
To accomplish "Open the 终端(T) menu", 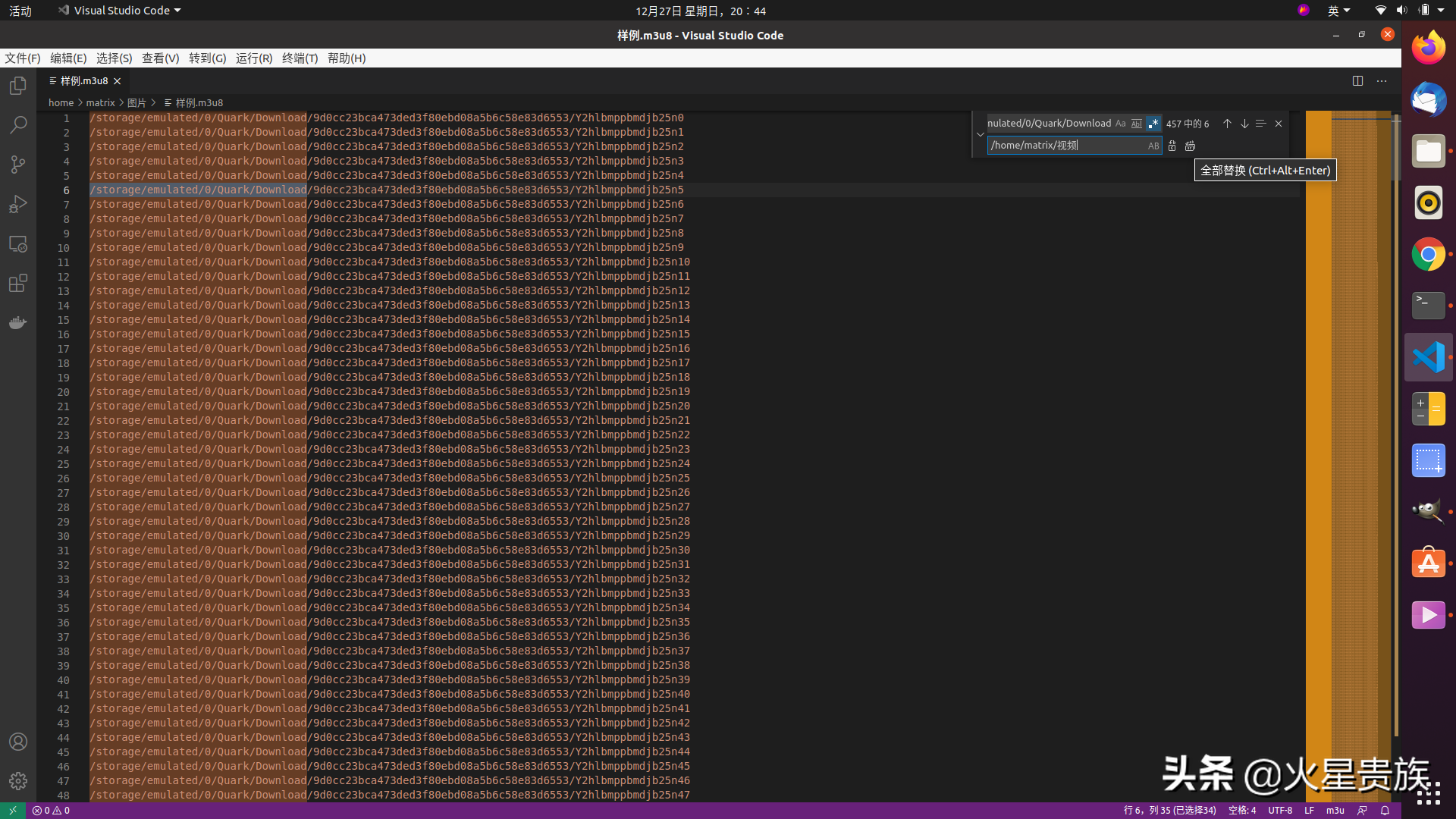I will point(300,58).
